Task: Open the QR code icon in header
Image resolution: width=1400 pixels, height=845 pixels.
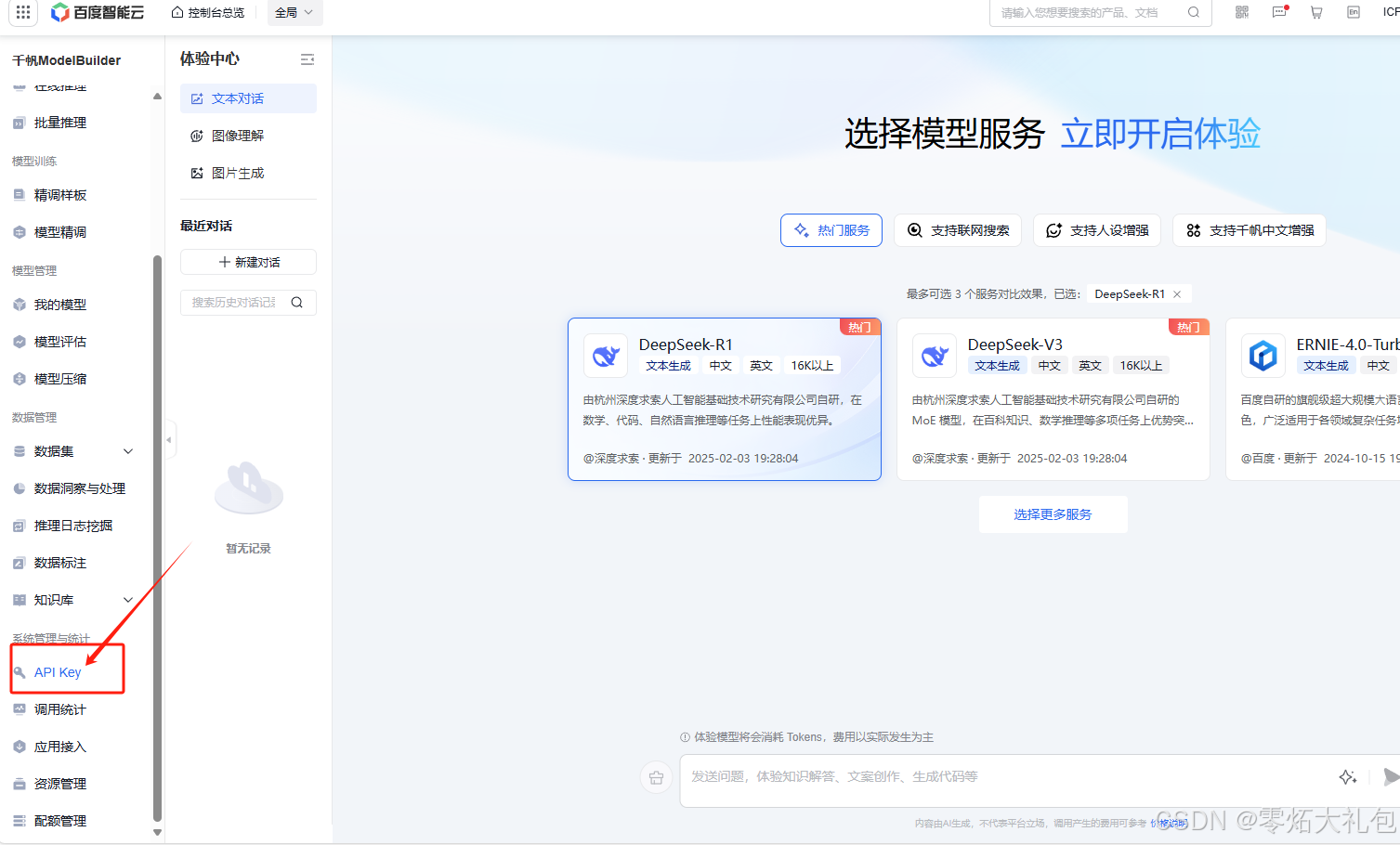Action: coord(1242,12)
